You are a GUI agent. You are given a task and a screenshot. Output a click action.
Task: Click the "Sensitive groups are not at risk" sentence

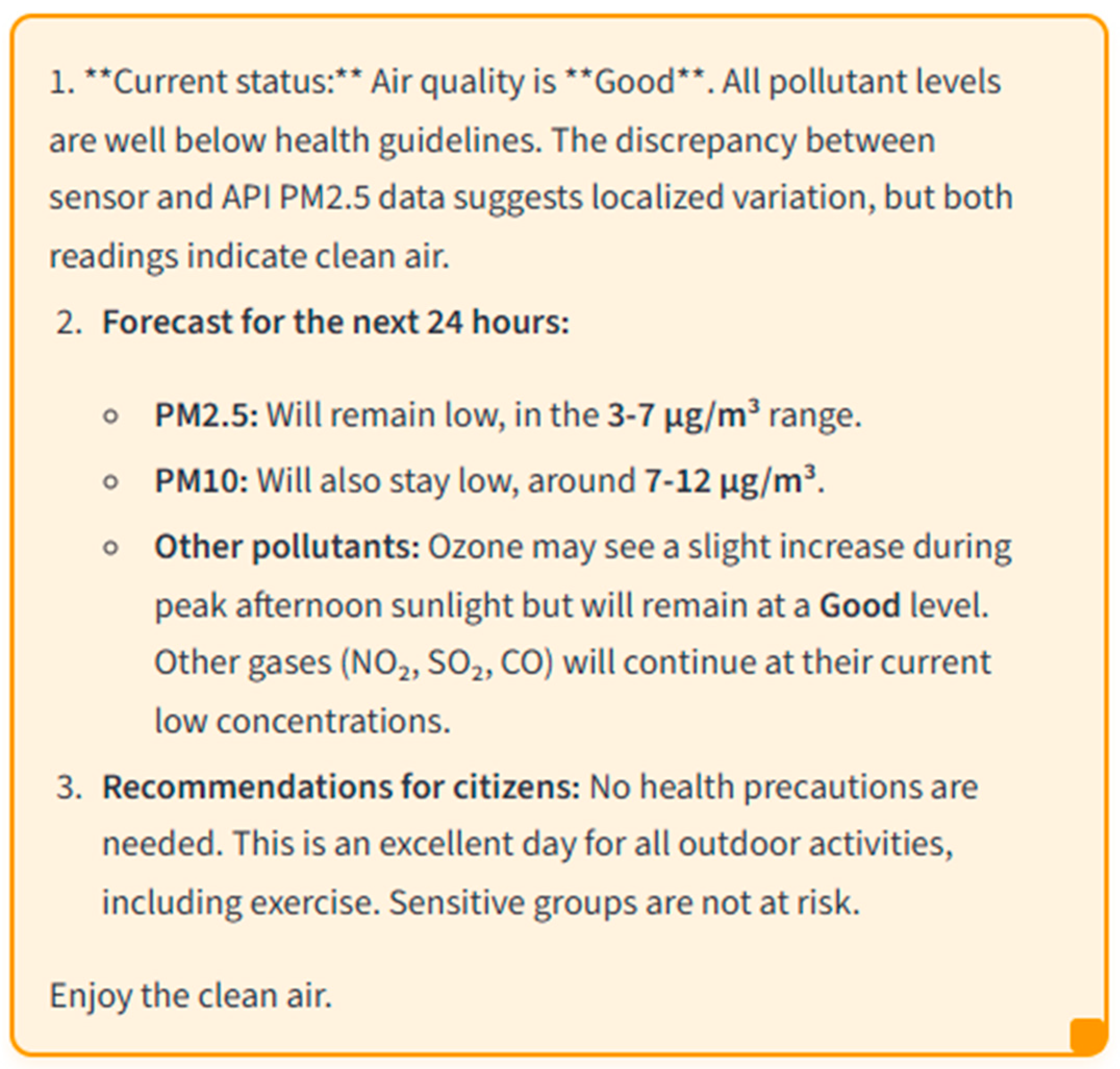(624, 902)
